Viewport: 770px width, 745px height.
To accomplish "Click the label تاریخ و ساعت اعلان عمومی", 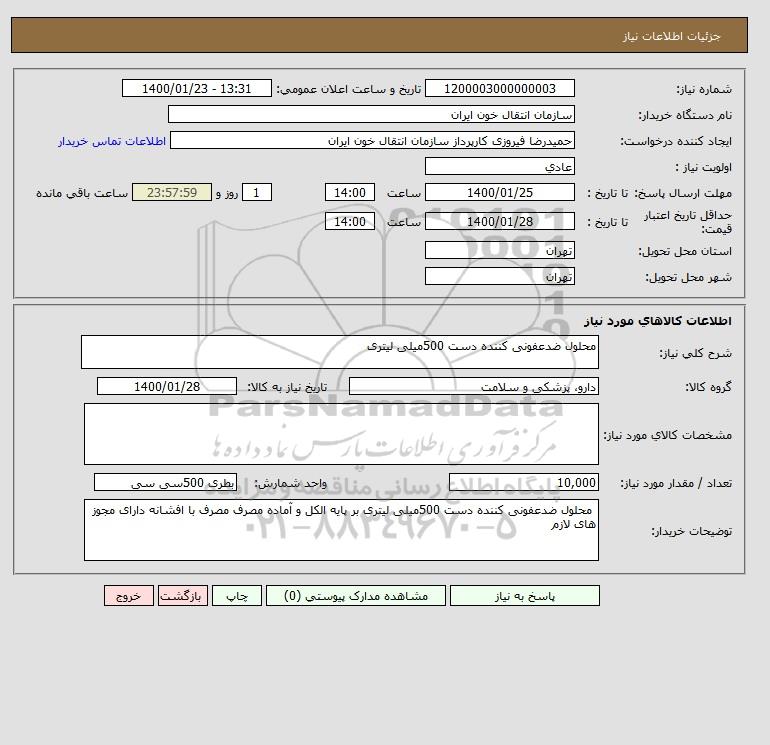I will (349, 89).
